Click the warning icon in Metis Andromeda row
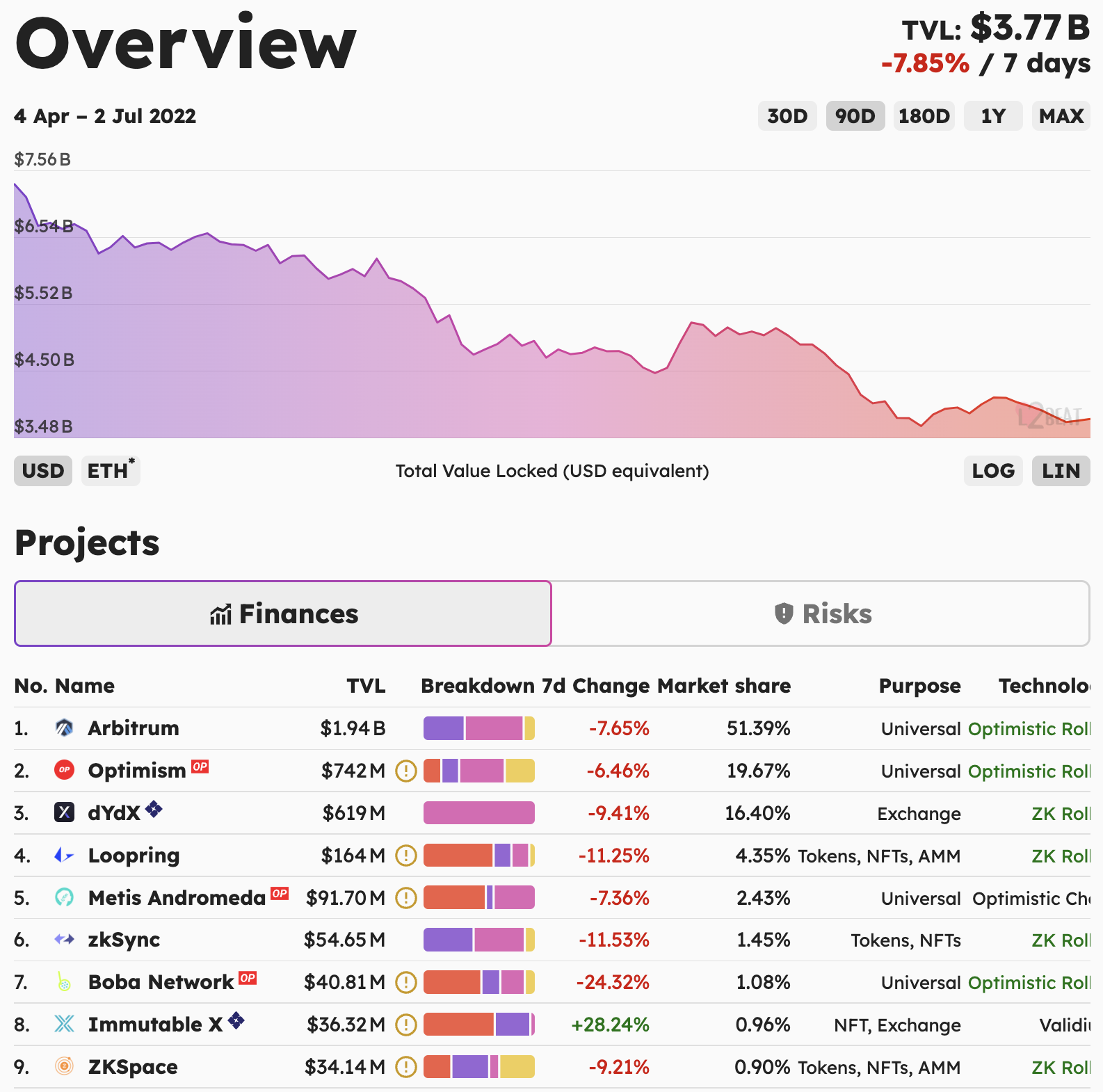The image size is (1103, 1092). (x=406, y=898)
